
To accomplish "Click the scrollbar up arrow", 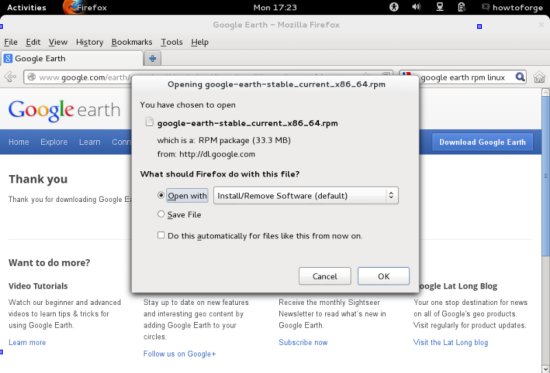I will tap(545, 92).
